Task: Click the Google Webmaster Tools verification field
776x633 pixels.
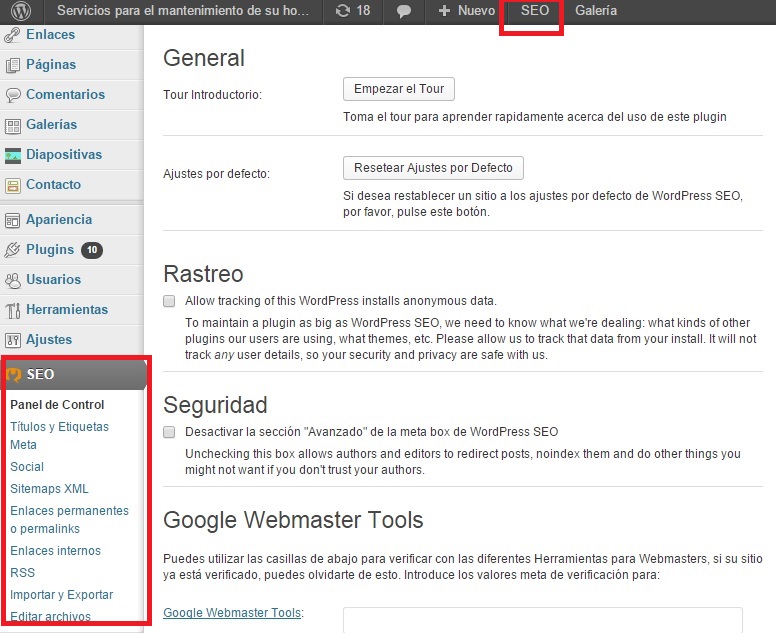Action: 542,620
